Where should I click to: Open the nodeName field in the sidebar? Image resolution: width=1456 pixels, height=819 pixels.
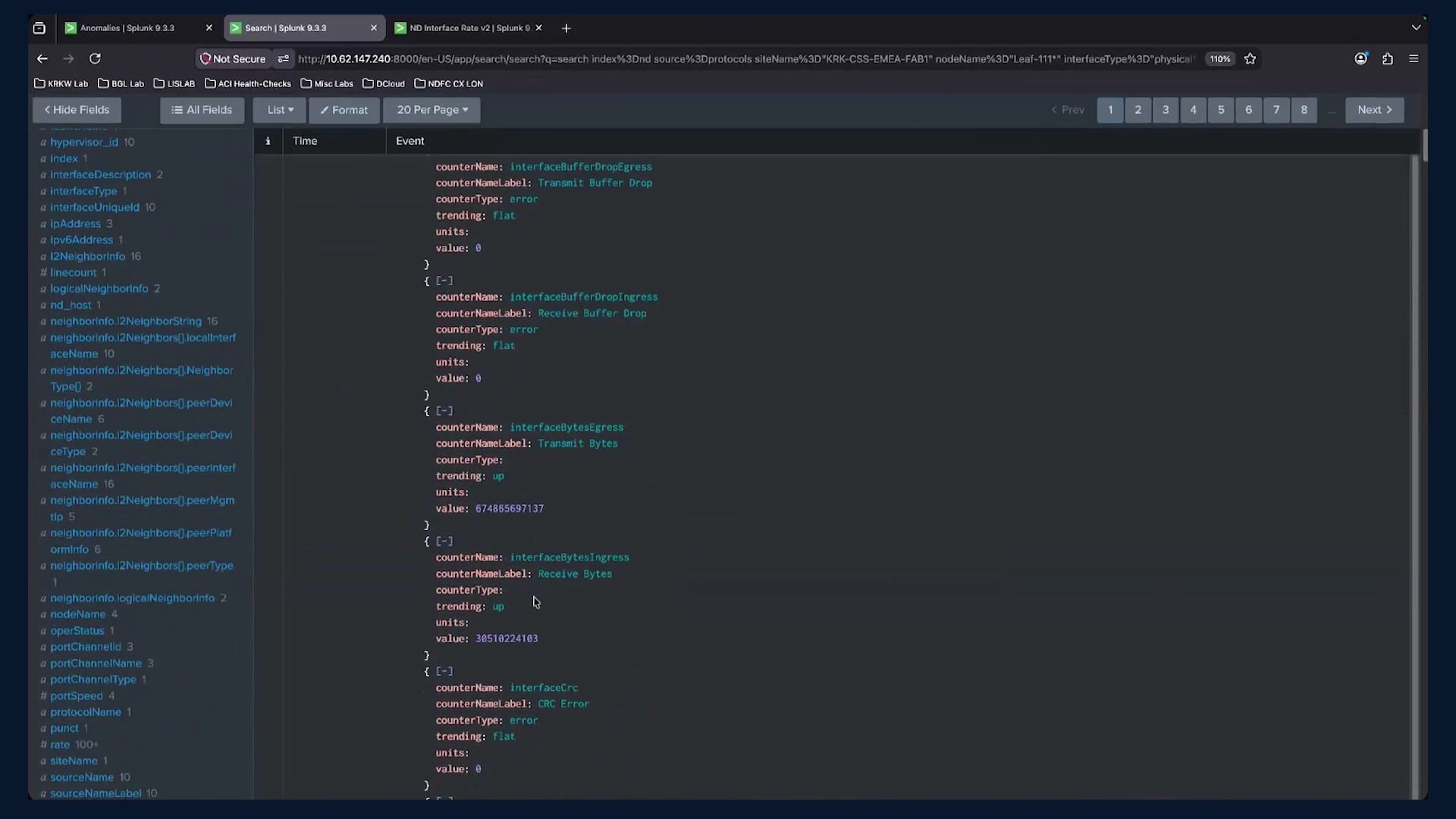[x=78, y=614]
